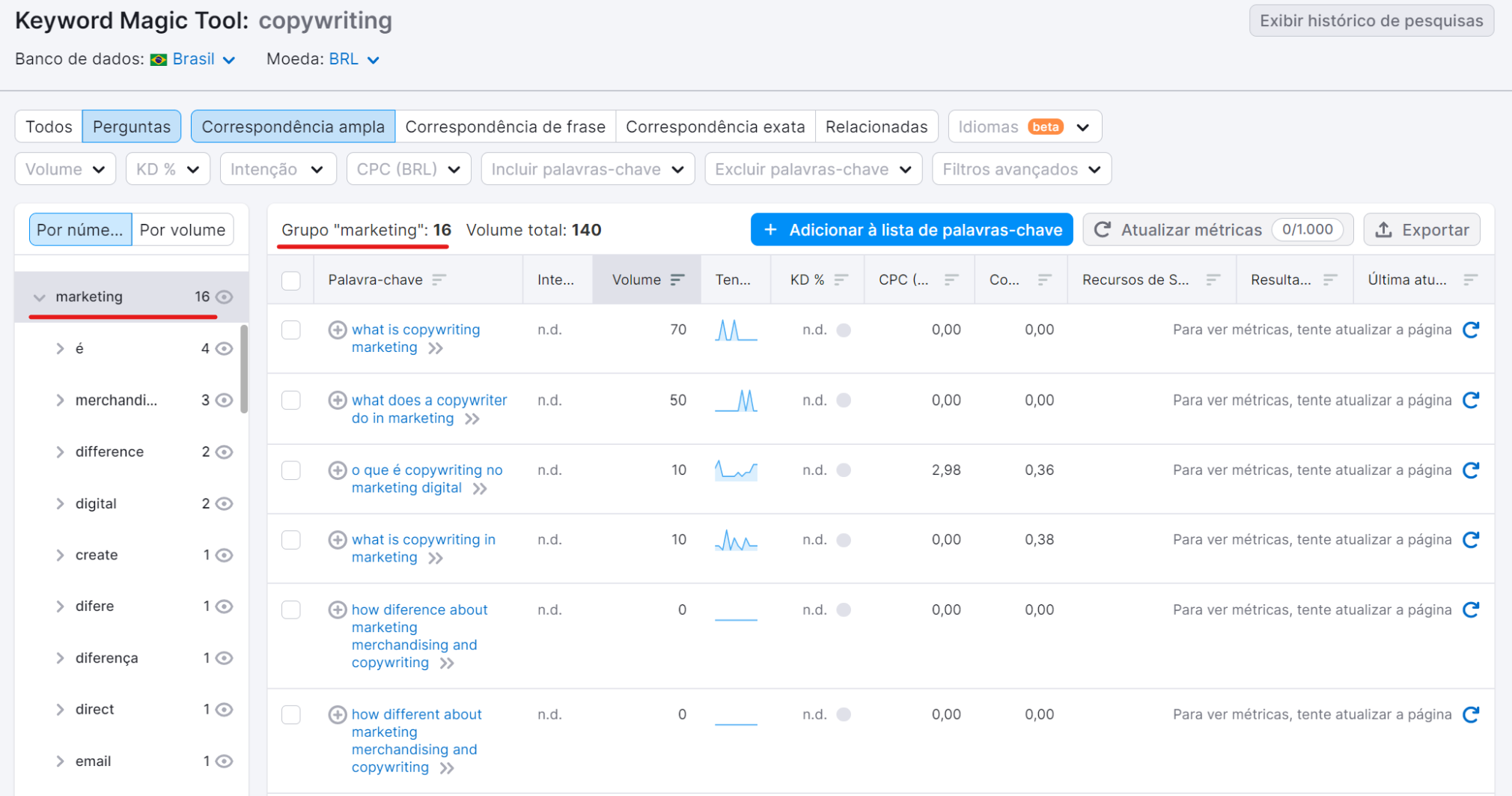Open SERP arrows for 'what does a copywriter do in marketing'
Image resolution: width=1512 pixels, height=796 pixels.
[x=472, y=419]
